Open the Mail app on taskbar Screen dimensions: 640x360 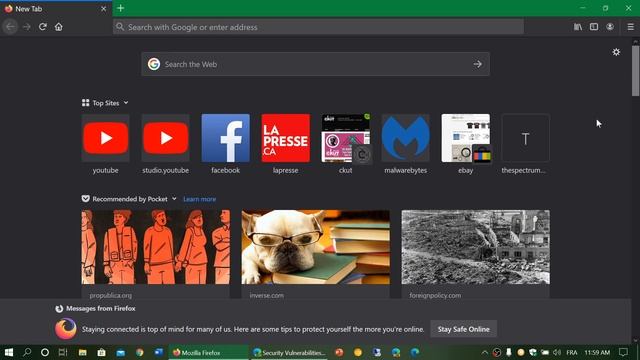(x=121, y=352)
